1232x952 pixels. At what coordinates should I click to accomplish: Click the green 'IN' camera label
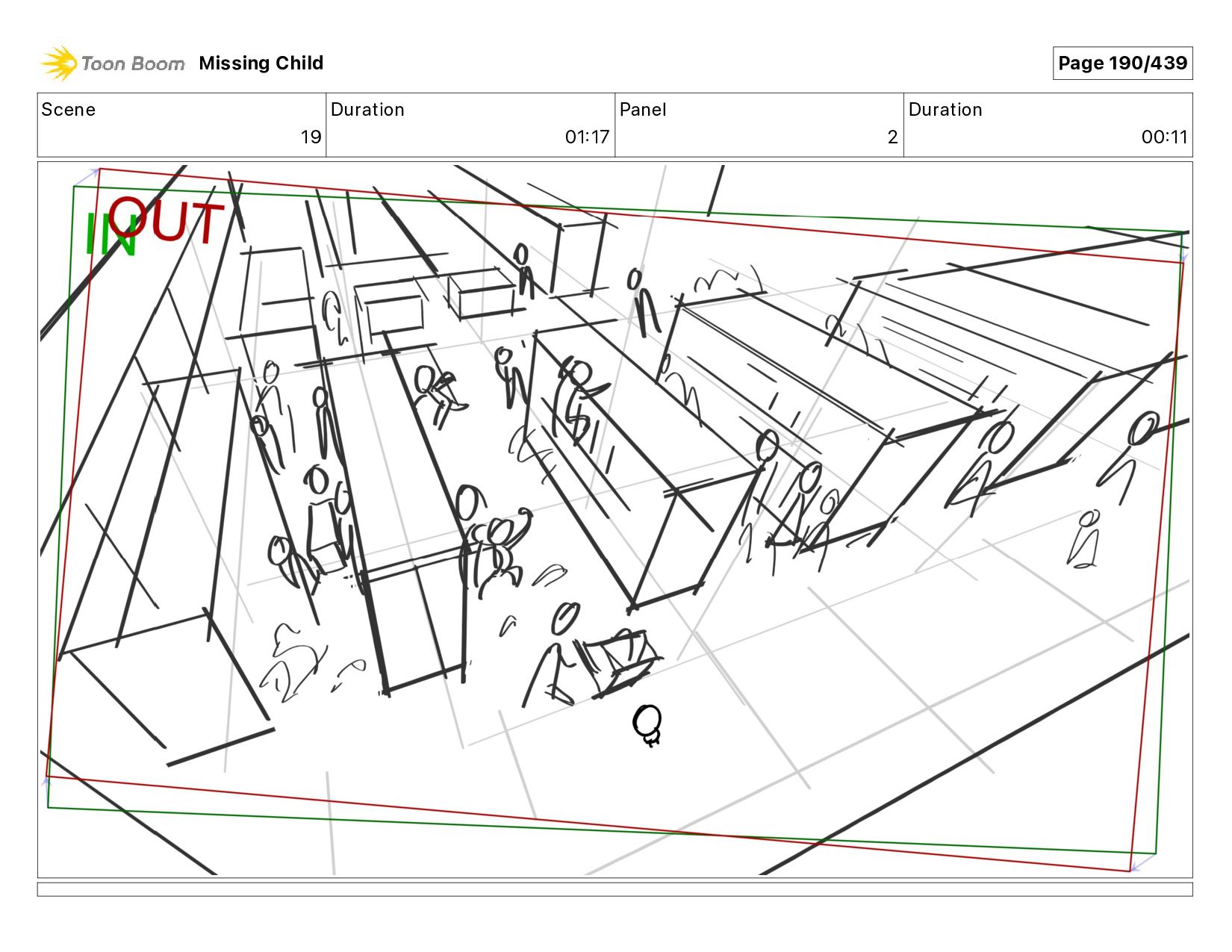pyautogui.click(x=111, y=235)
